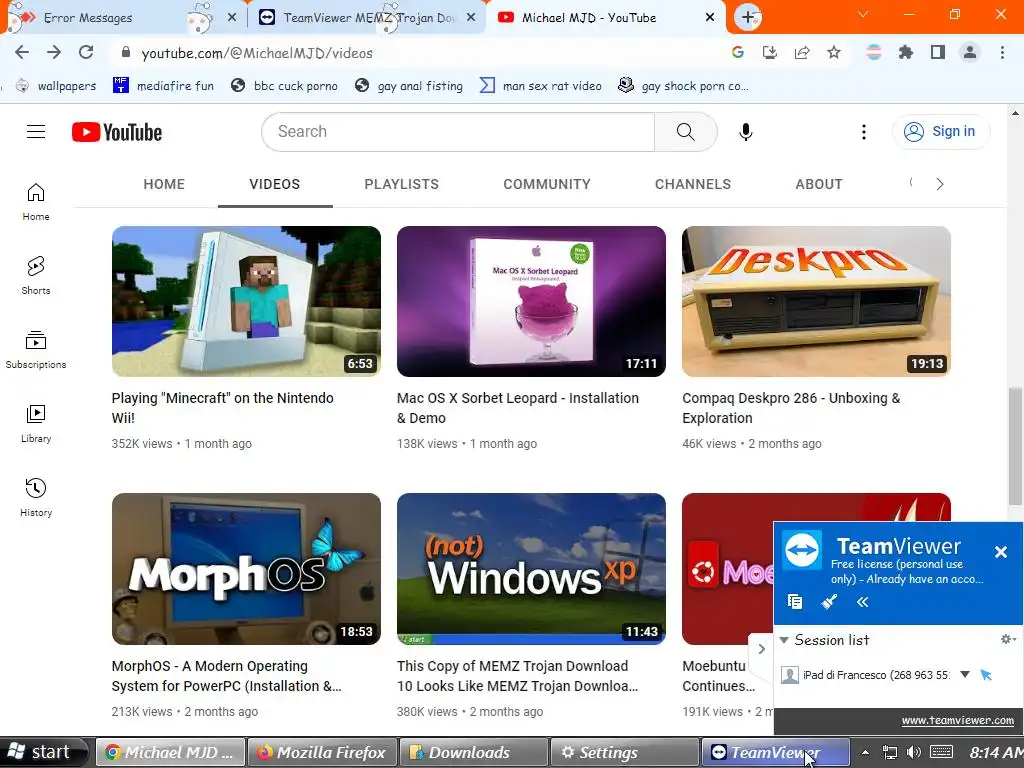This screenshot has width=1024, height=768.
Task: Click the search magnifier button
Action: (686, 132)
